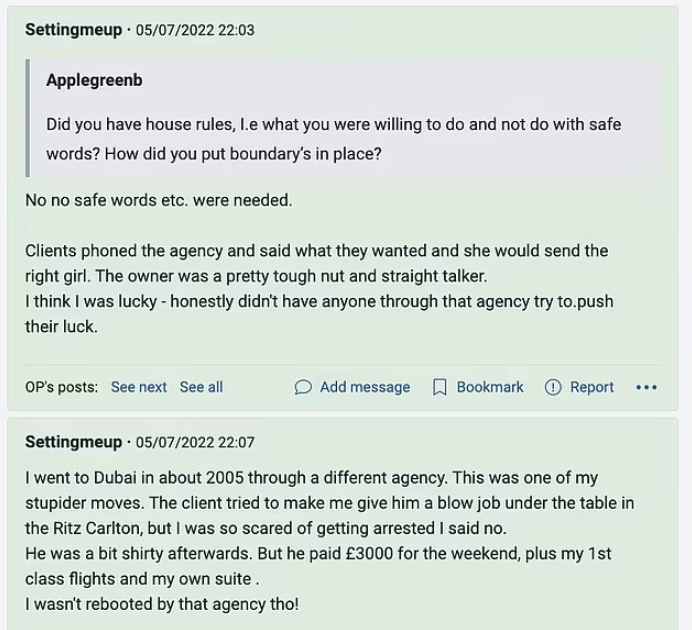
Task: Click the 05/07/2022 22:07 timestamp
Action: click(195, 441)
